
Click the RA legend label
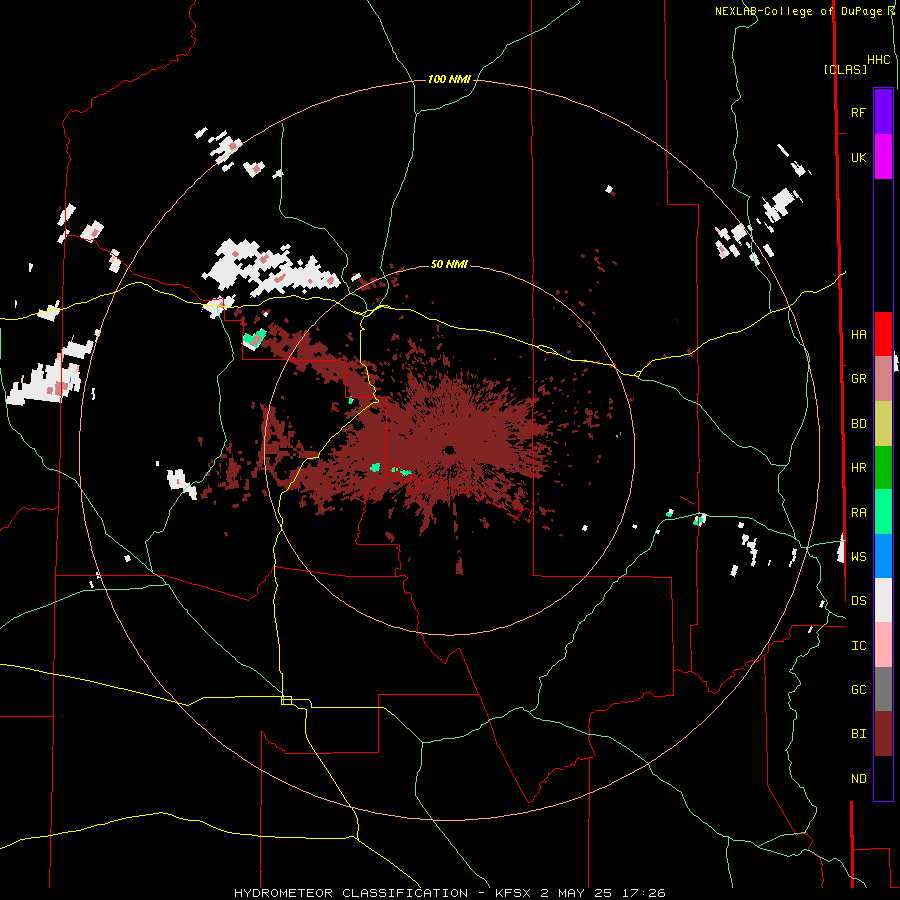click(858, 513)
